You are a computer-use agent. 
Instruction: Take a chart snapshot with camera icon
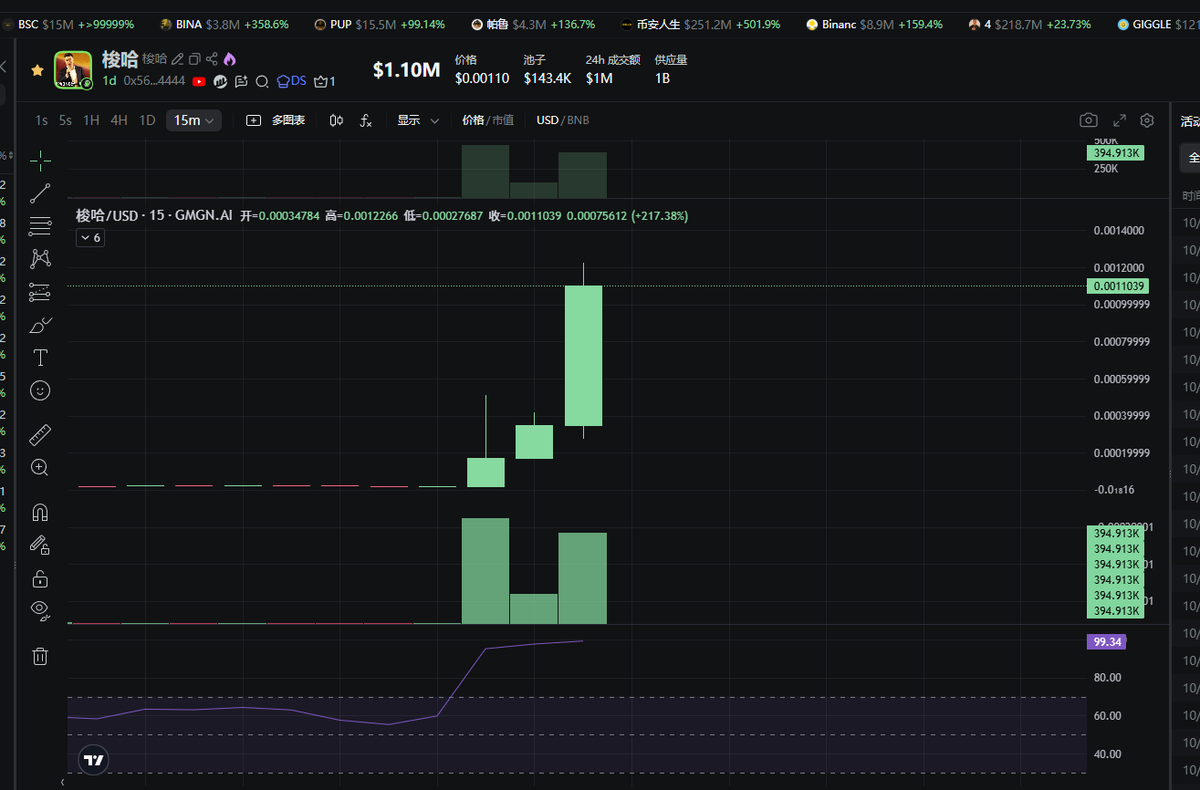[x=1088, y=120]
